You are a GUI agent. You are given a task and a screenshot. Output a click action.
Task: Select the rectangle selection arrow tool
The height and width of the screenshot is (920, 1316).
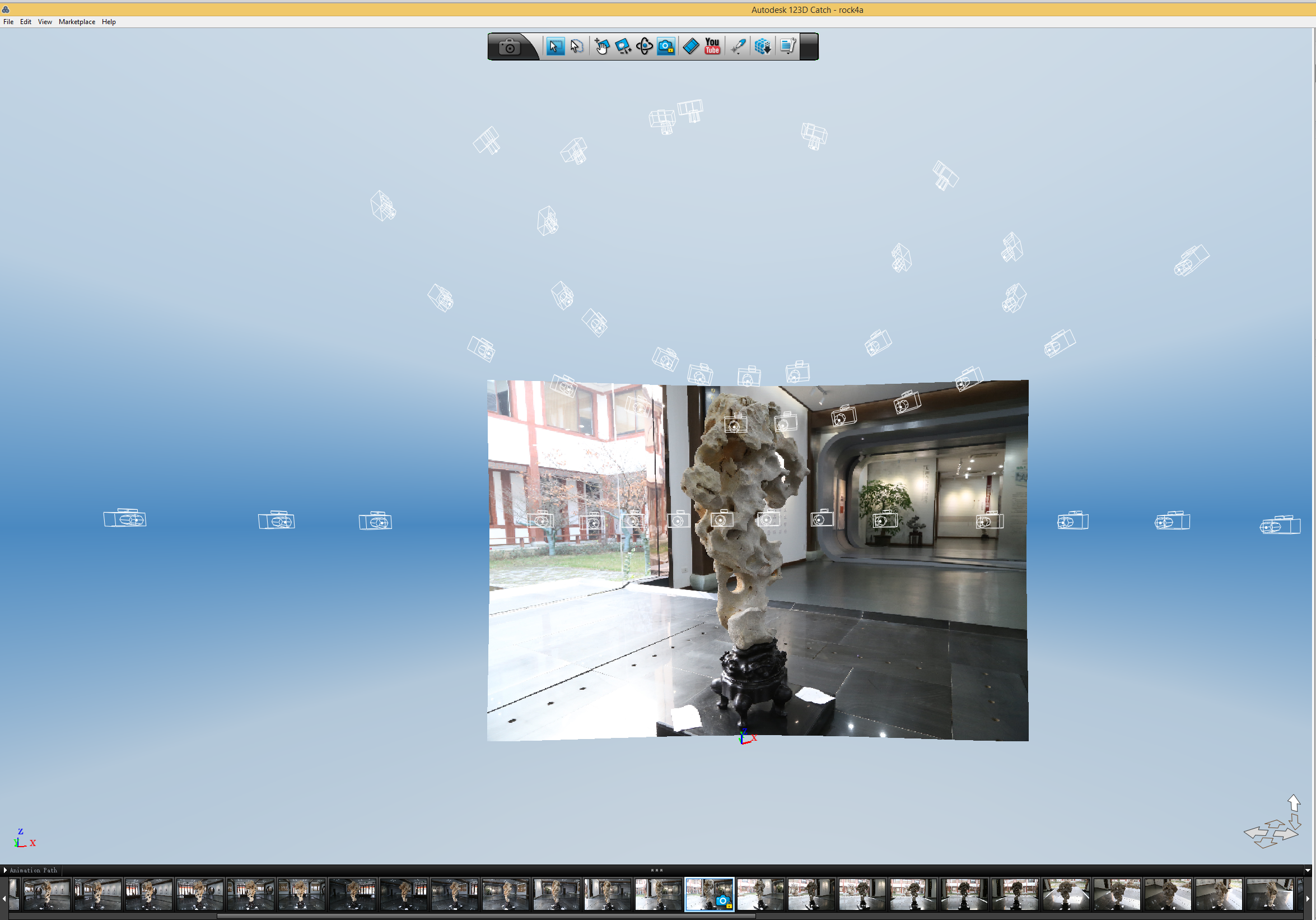(555, 47)
